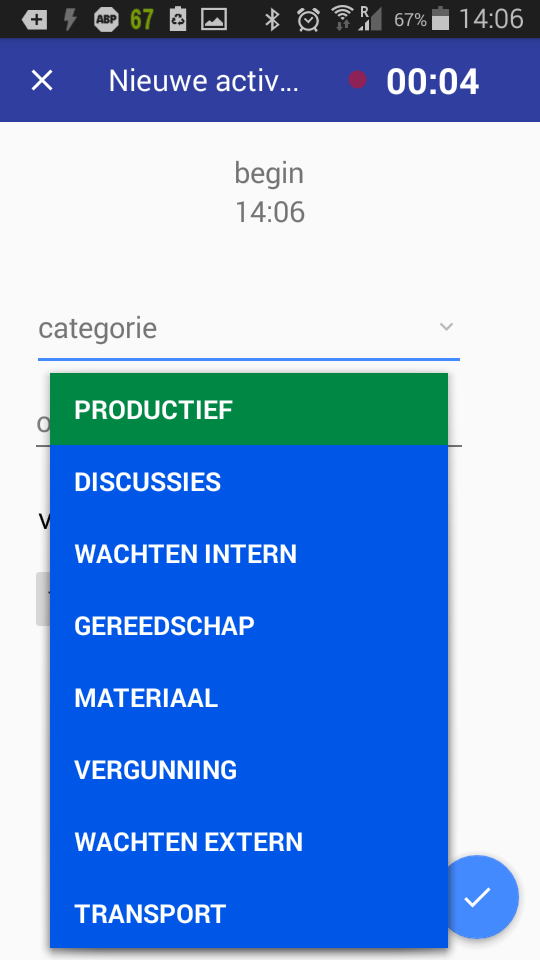
Task: Tap the lightning bolt charging icon
Action: pos(70,20)
